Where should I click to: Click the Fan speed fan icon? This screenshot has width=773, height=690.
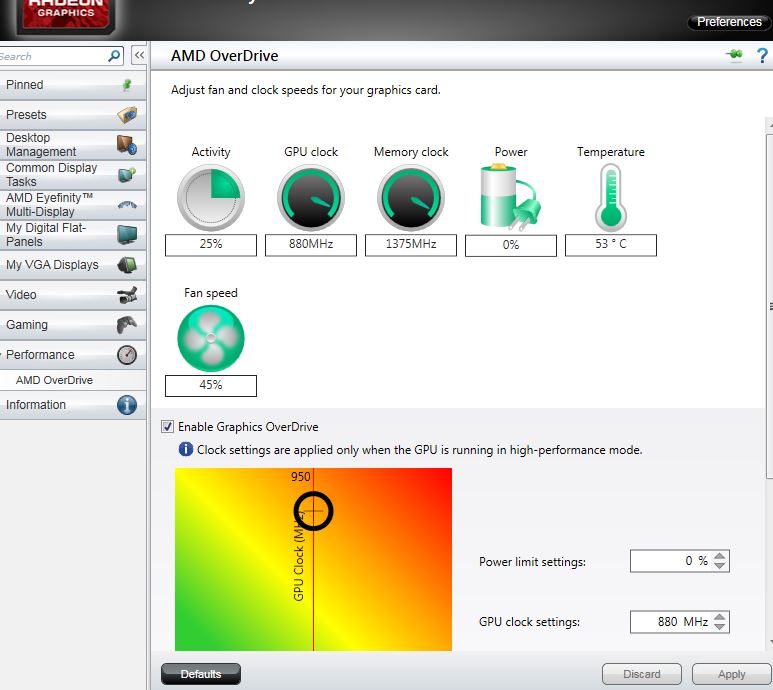211,338
